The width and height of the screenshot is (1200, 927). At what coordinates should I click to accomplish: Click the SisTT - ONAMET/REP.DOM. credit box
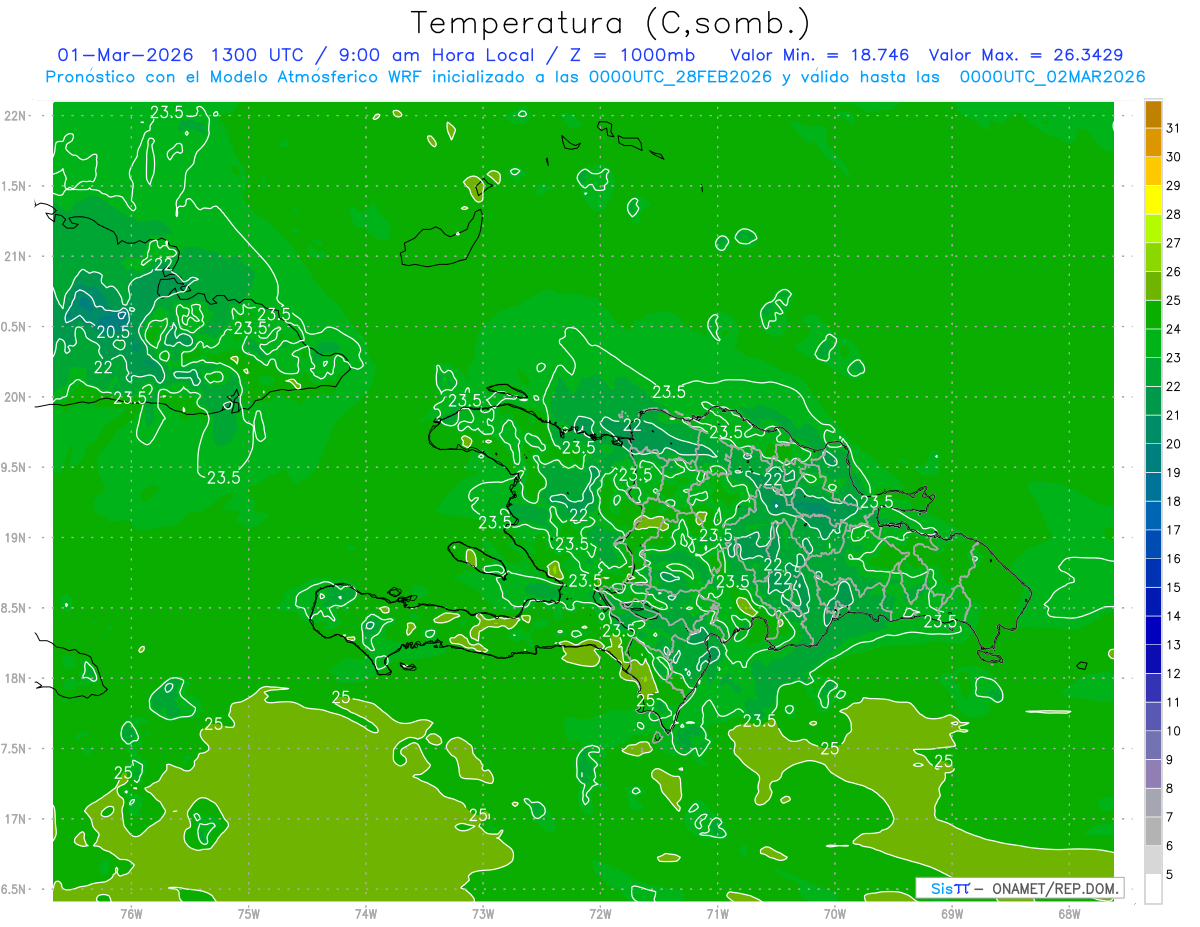[x=1019, y=888]
